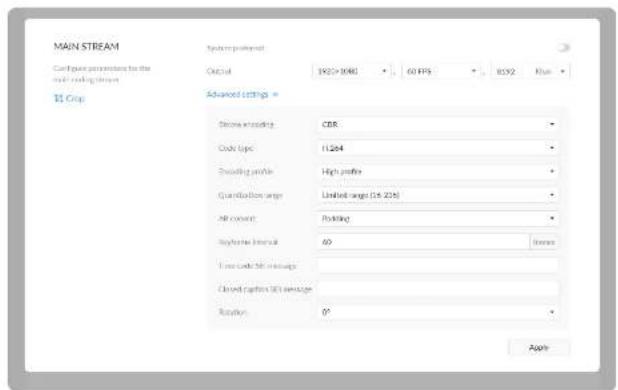
Task: Open the Stream encoding CBR dropdown
Action: [438, 124]
